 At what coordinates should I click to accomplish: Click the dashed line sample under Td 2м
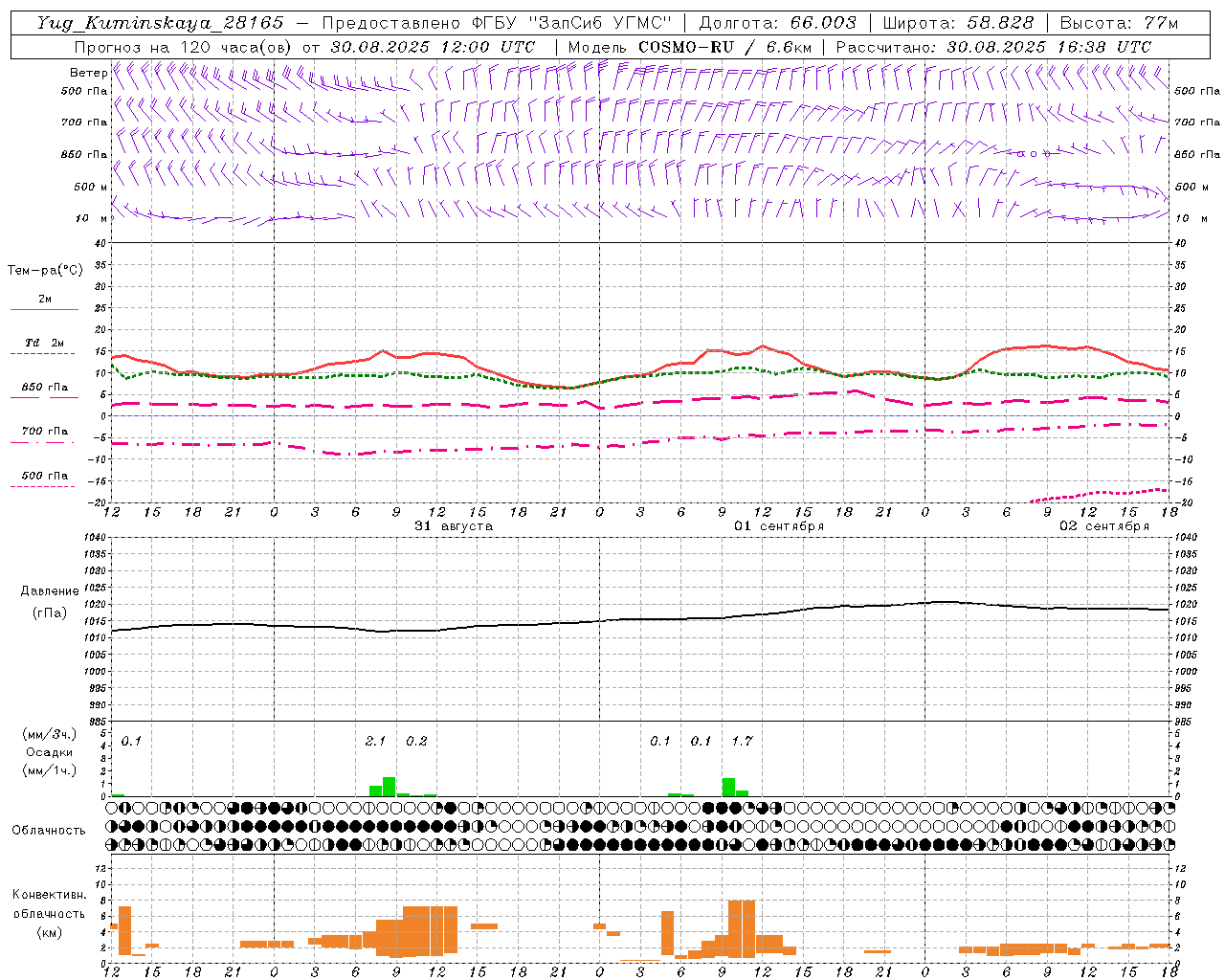pos(42,353)
